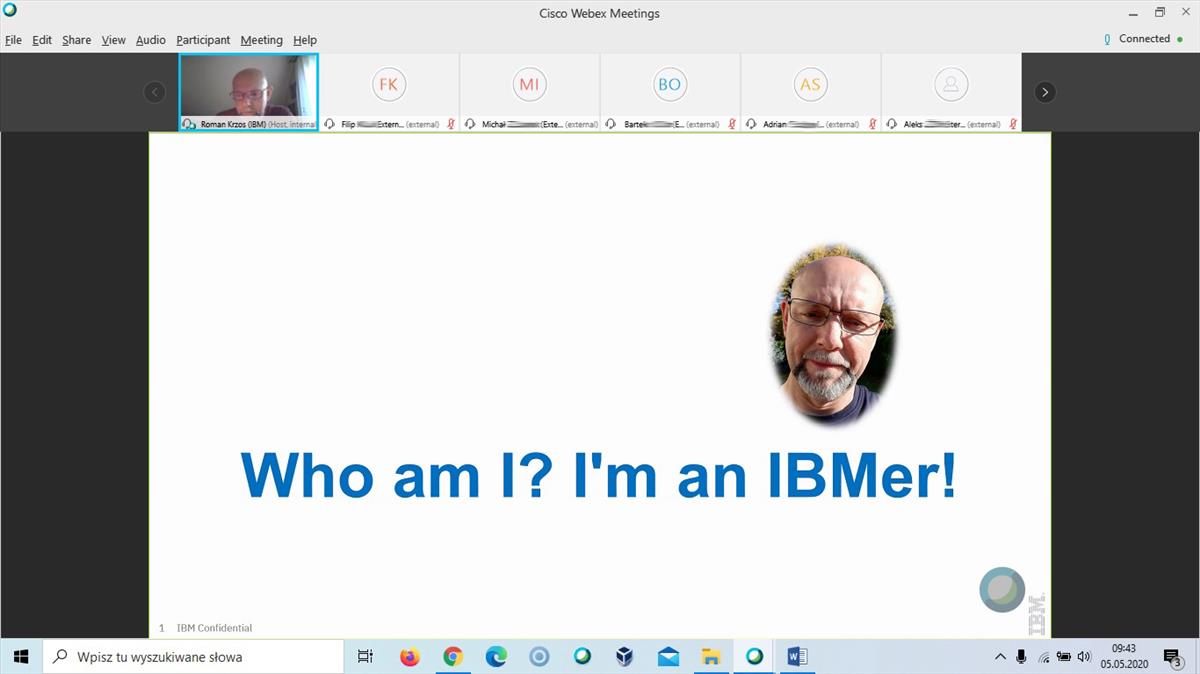Click the floating Webex ball on slide
1200x674 pixels.
(x=1002, y=590)
